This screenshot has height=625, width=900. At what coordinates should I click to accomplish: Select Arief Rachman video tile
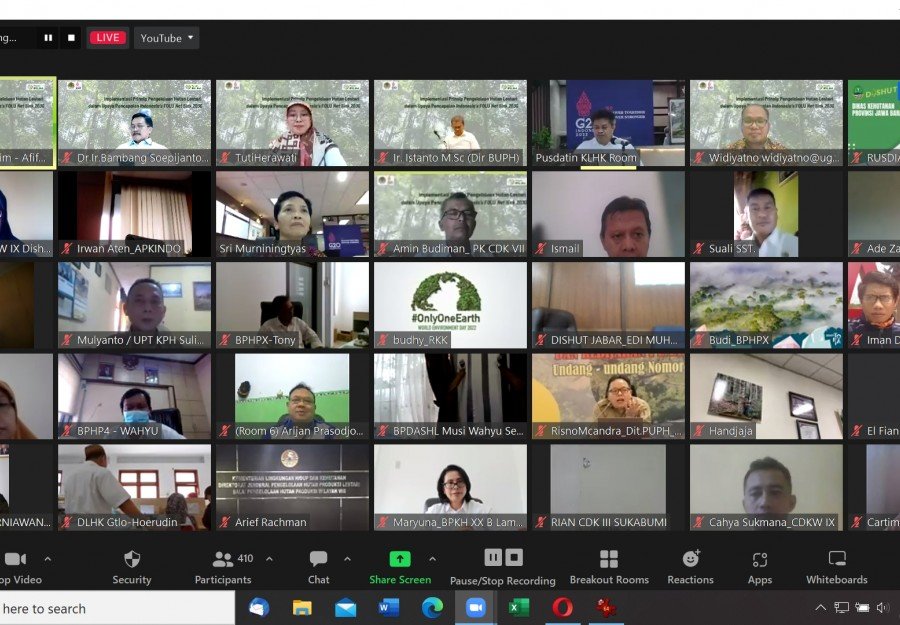click(293, 487)
